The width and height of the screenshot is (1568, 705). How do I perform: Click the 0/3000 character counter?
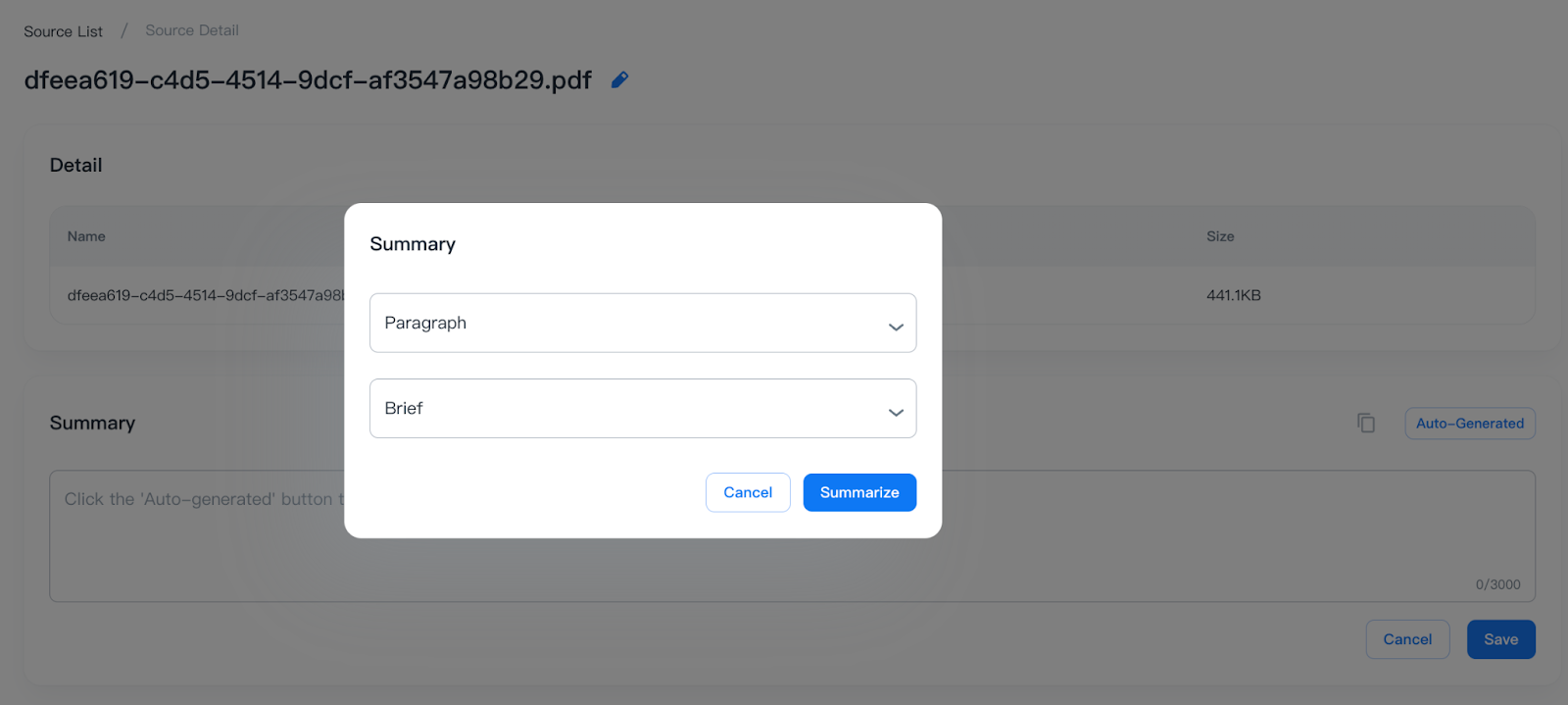(1497, 584)
